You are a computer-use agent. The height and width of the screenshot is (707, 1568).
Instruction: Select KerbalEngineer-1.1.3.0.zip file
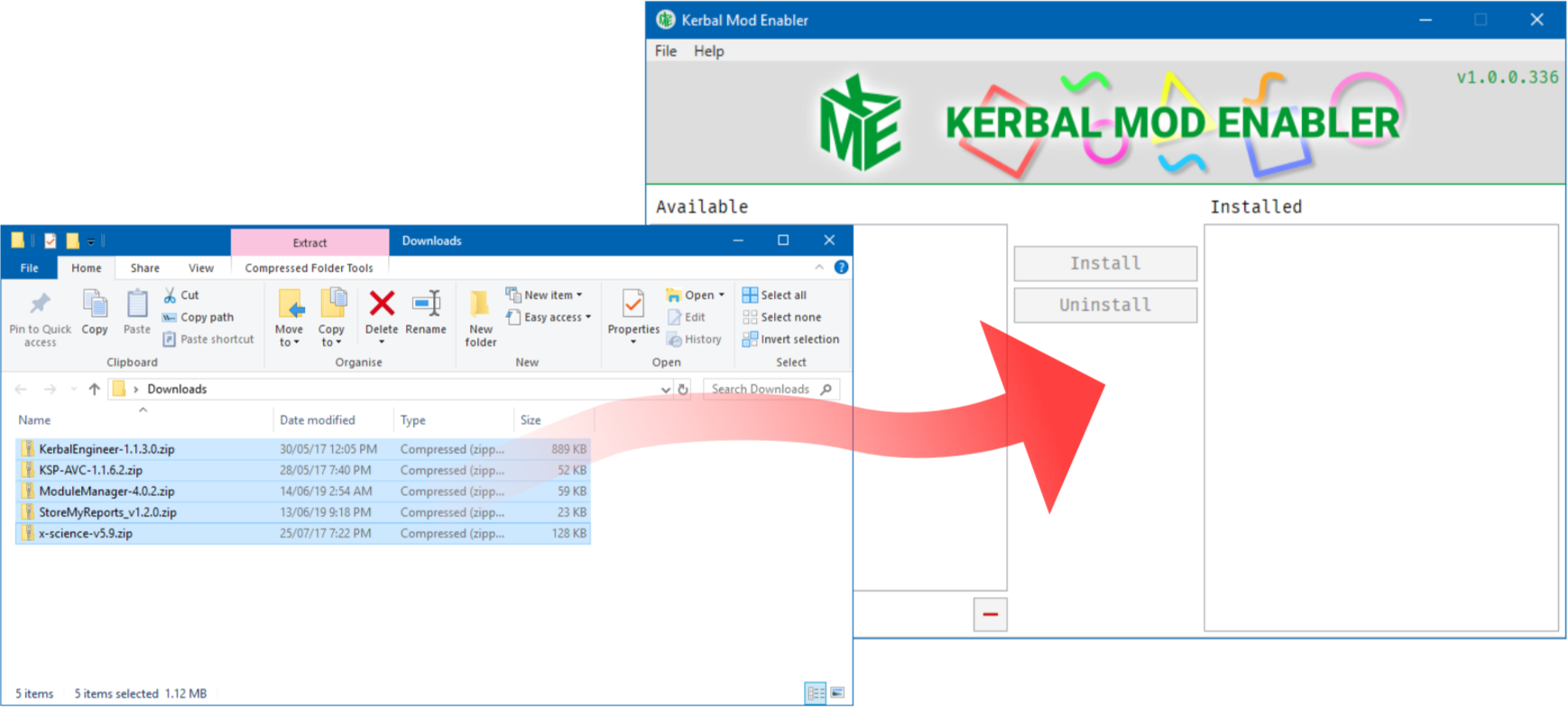pyautogui.click(x=302, y=448)
